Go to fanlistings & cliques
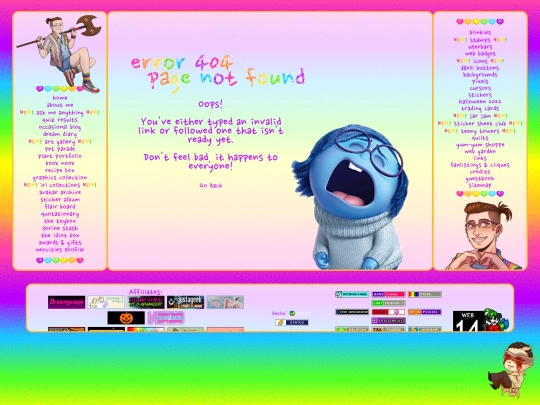540x405 pixels. tap(480, 165)
